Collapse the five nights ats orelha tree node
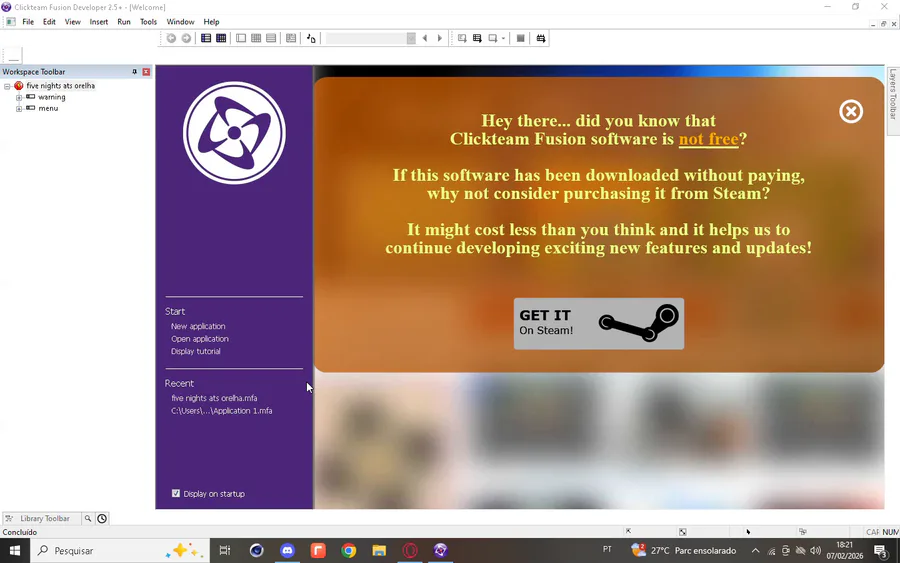Image resolution: width=900 pixels, height=563 pixels. [7, 86]
